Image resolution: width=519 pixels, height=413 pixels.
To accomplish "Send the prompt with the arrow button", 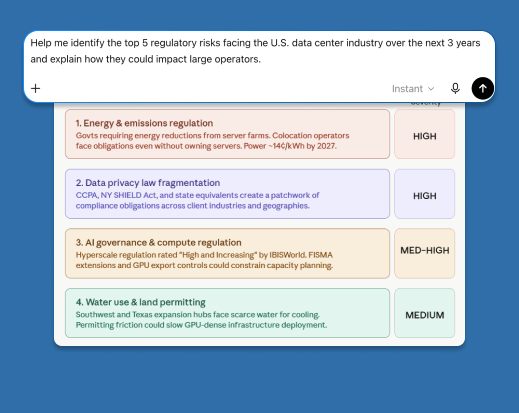I will pyautogui.click(x=482, y=88).
